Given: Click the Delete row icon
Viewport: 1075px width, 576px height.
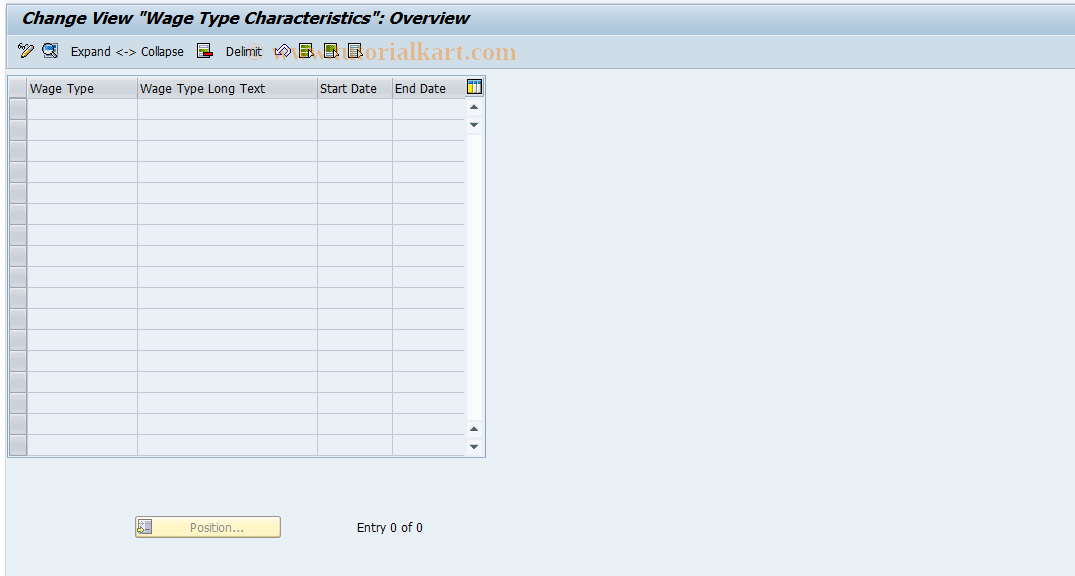Looking at the screenshot, I should [x=204, y=51].
